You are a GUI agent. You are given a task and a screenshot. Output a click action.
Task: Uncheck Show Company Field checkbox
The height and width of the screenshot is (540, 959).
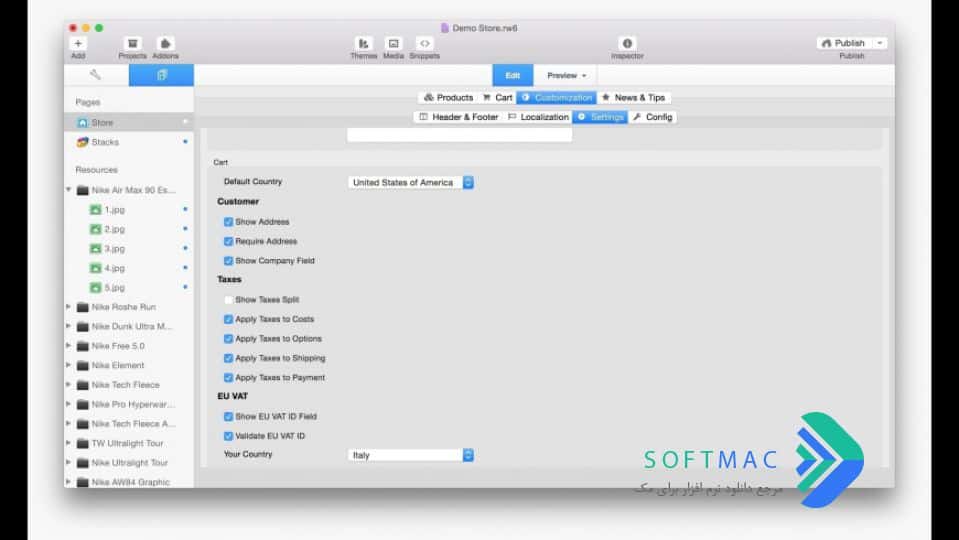pos(228,261)
